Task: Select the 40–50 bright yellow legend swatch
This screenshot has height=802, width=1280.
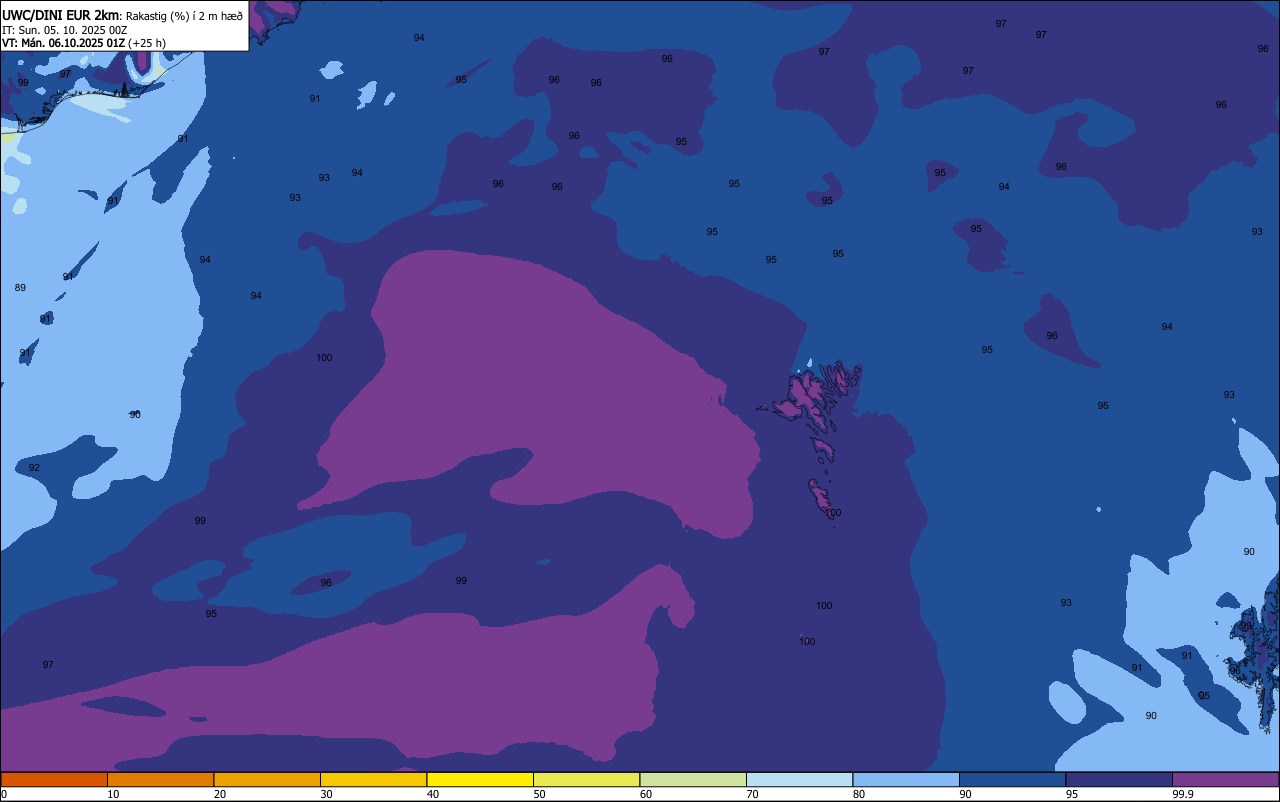Action: (x=480, y=779)
